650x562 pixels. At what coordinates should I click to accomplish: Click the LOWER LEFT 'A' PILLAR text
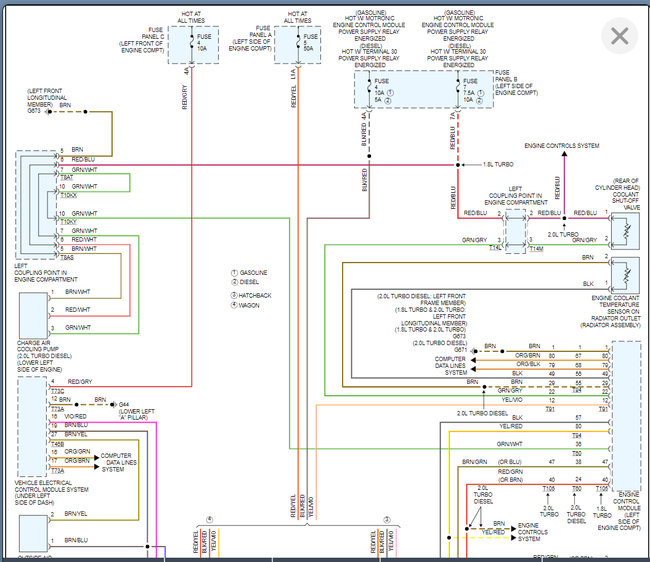click(137, 414)
